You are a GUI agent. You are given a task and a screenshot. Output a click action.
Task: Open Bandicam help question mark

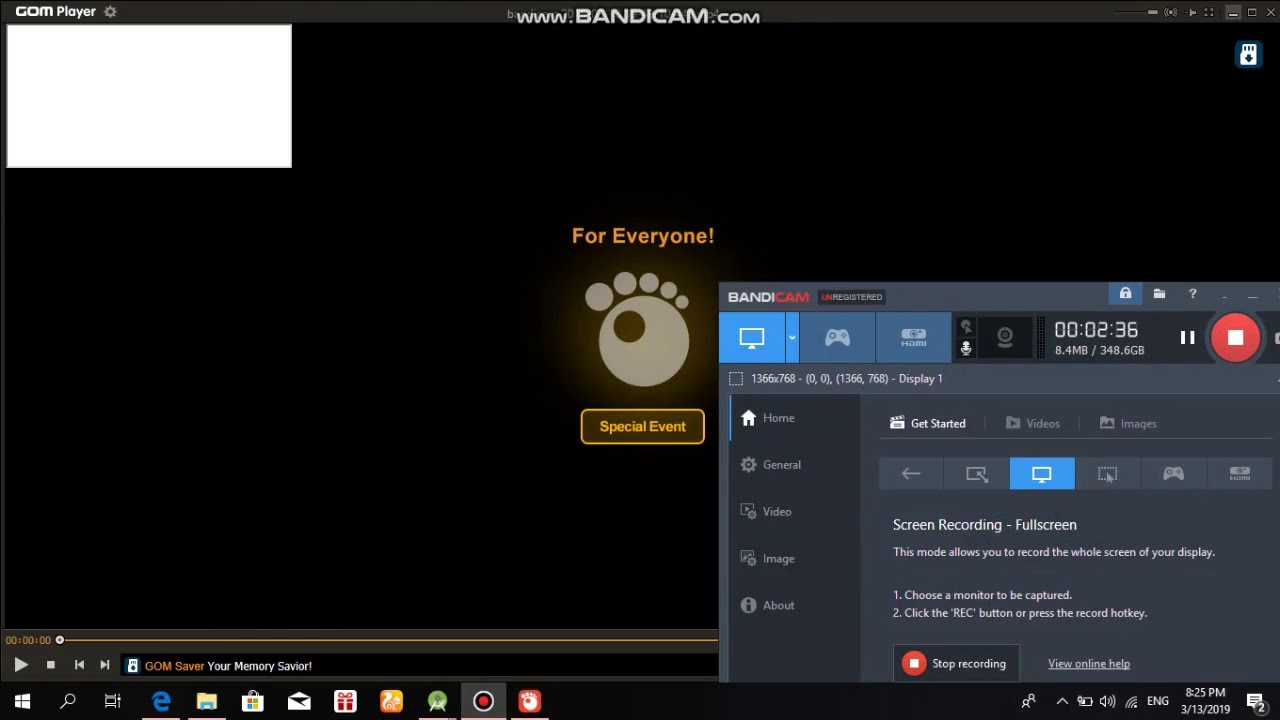[x=1192, y=294]
